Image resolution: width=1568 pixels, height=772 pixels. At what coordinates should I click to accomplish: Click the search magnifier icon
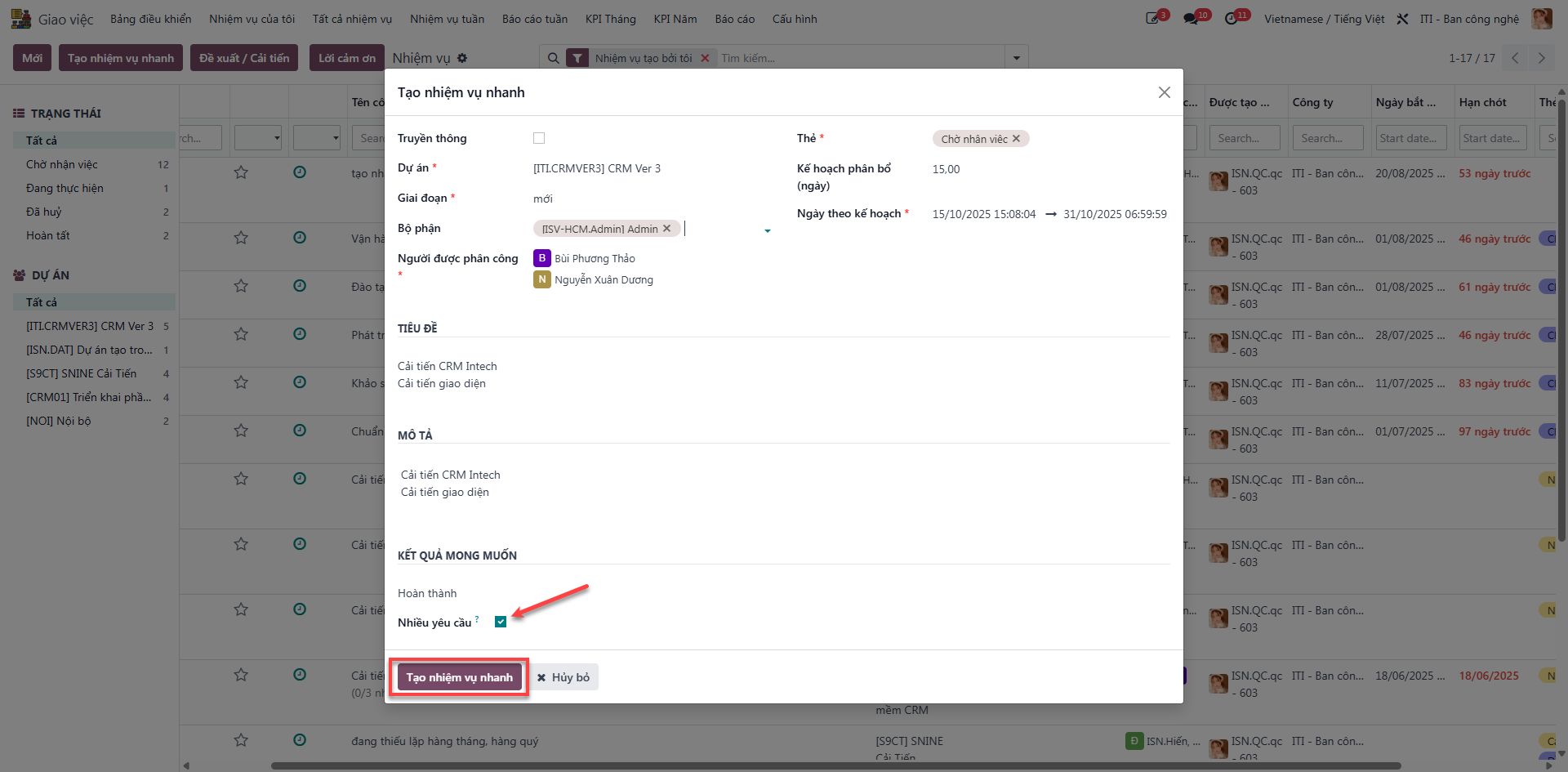point(553,58)
